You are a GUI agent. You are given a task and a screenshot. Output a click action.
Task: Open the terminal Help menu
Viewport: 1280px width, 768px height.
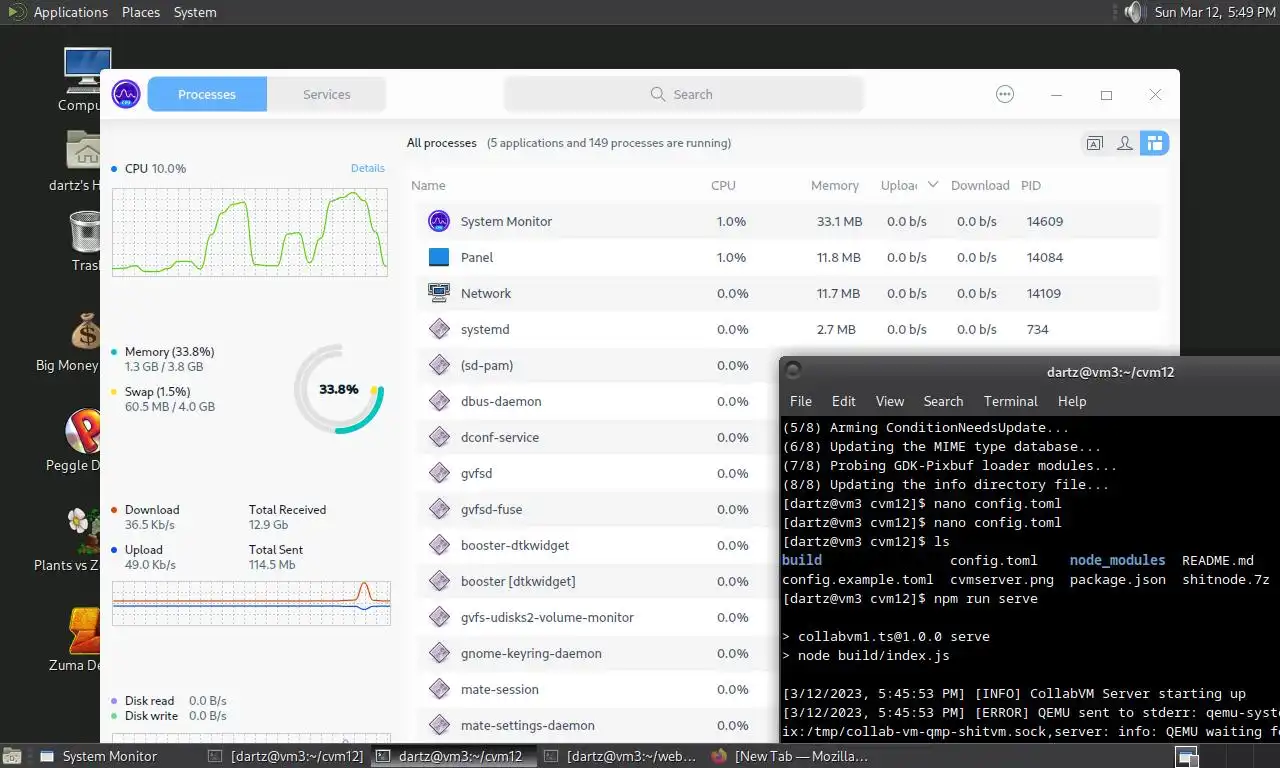click(x=1072, y=401)
